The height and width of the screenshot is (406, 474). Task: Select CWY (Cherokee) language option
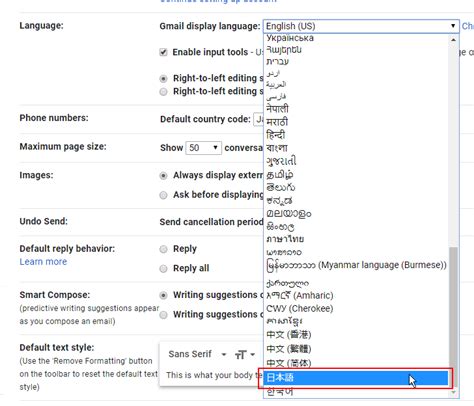coord(356,308)
